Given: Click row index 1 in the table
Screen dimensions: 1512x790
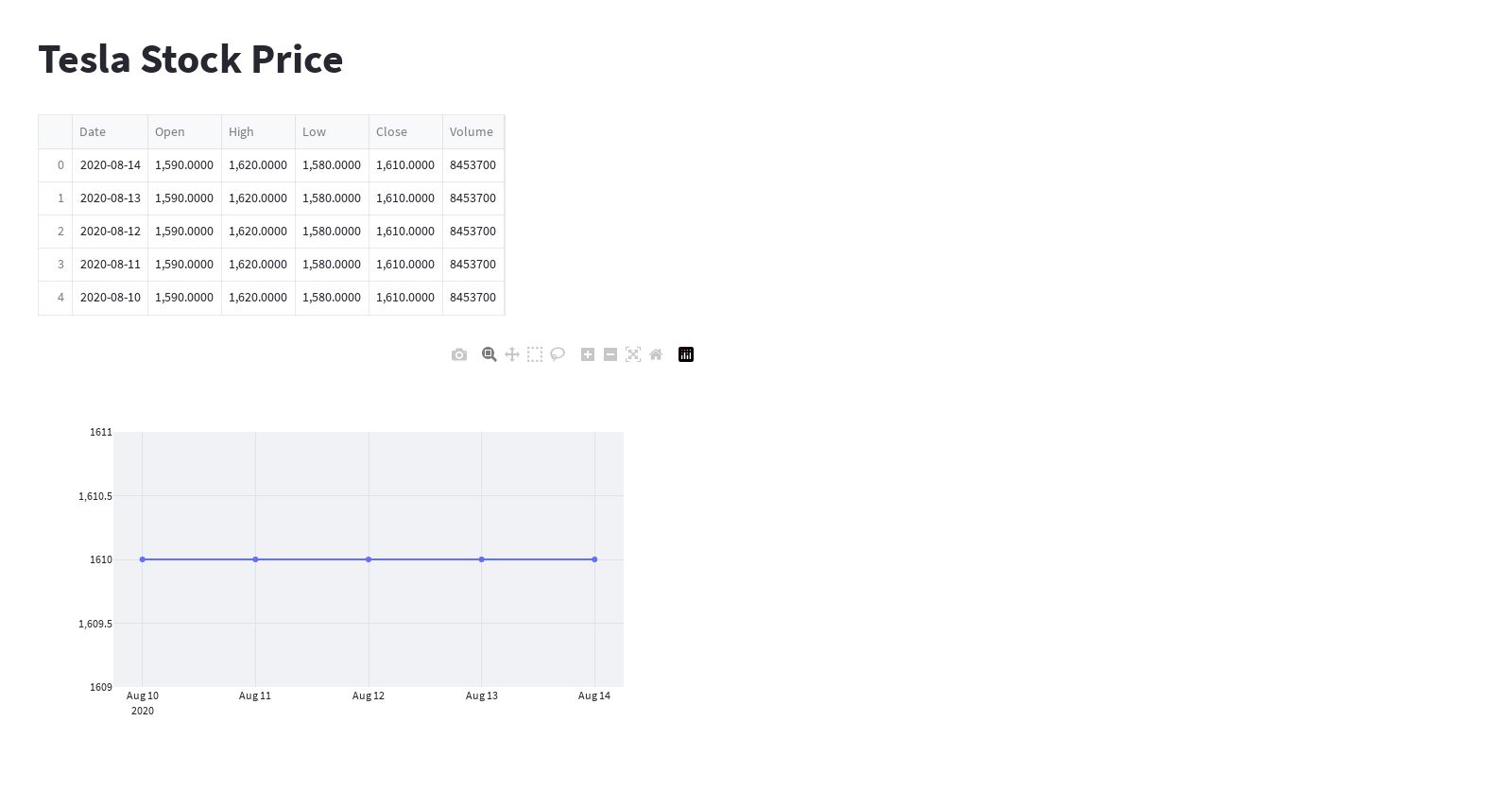Looking at the screenshot, I should coord(56,198).
